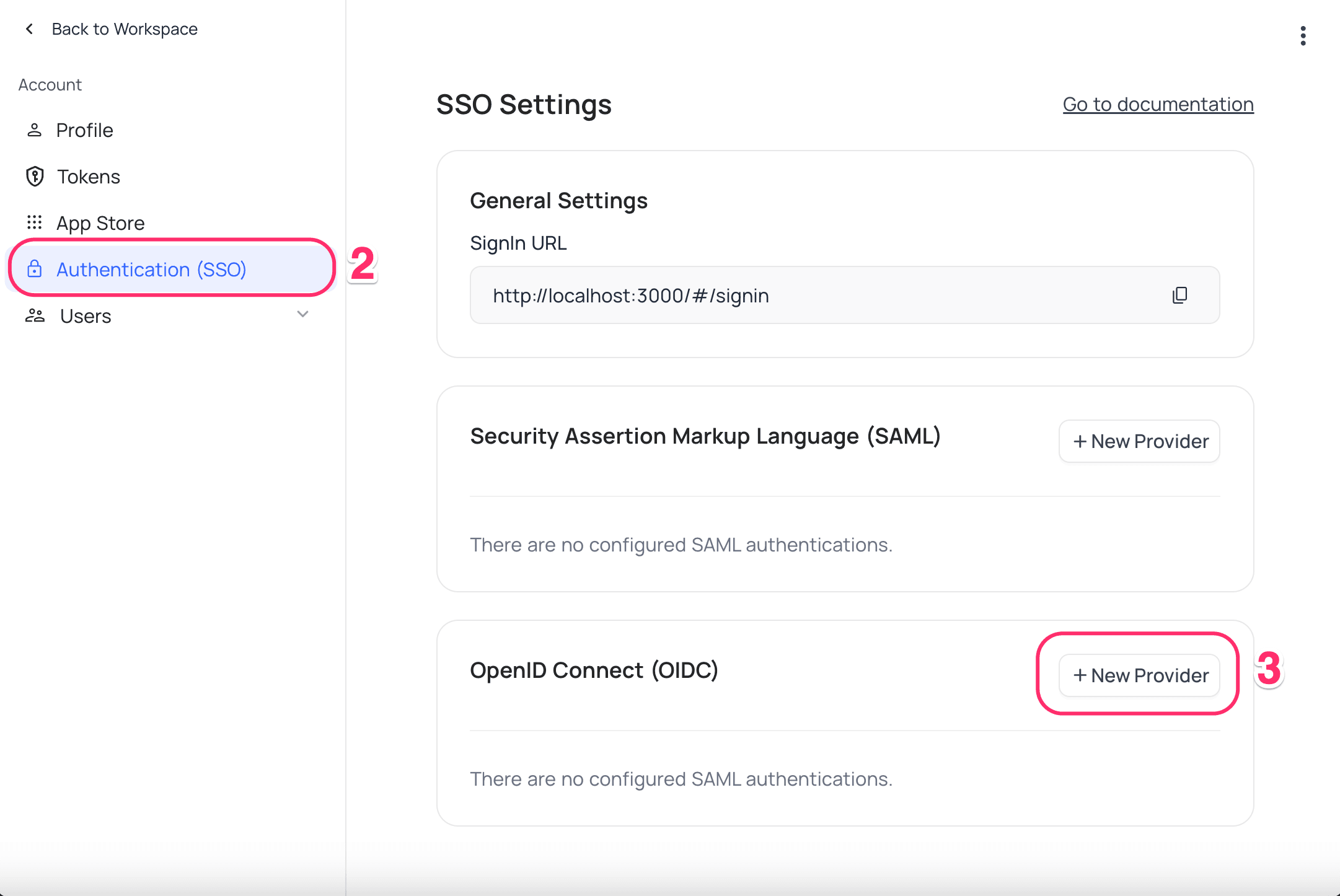Viewport: 1340px width, 896px height.
Task: Click Back to Workspace
Action: [x=125, y=29]
